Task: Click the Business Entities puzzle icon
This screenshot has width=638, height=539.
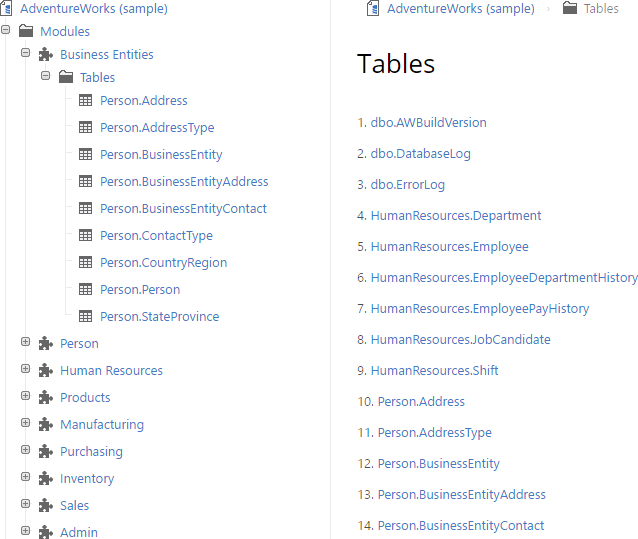Action: [46, 55]
